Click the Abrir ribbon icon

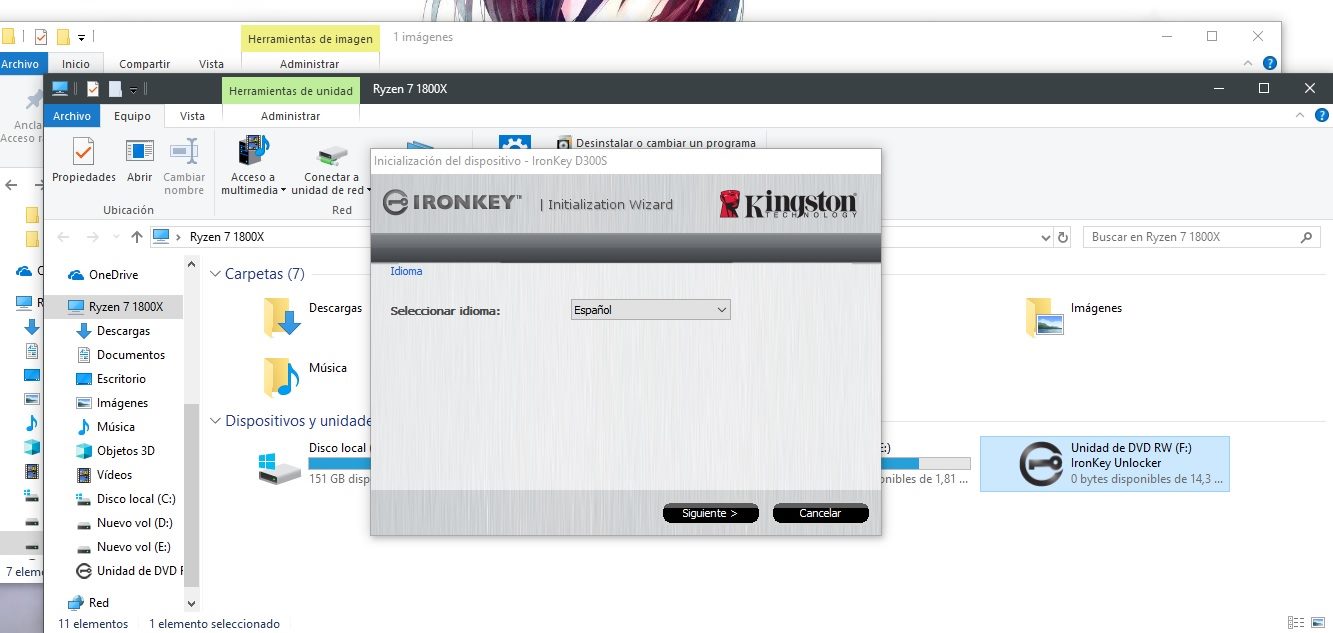(x=140, y=160)
